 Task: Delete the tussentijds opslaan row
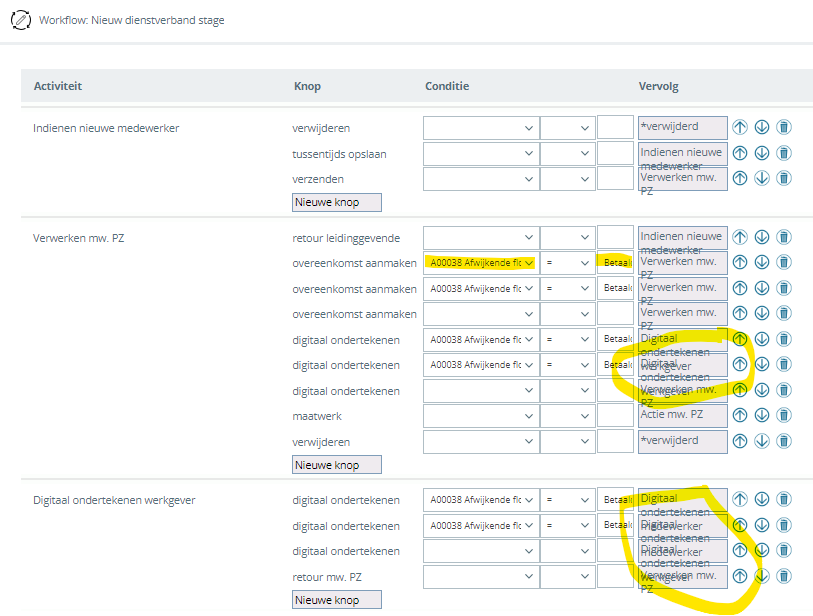(x=784, y=153)
